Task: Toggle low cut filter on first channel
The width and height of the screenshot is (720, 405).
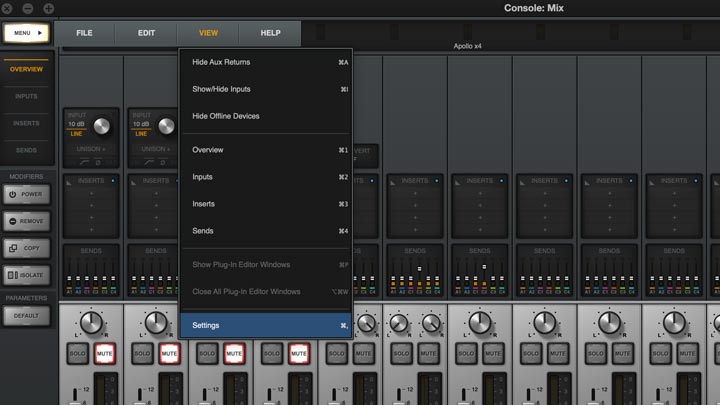Action: 84,163
